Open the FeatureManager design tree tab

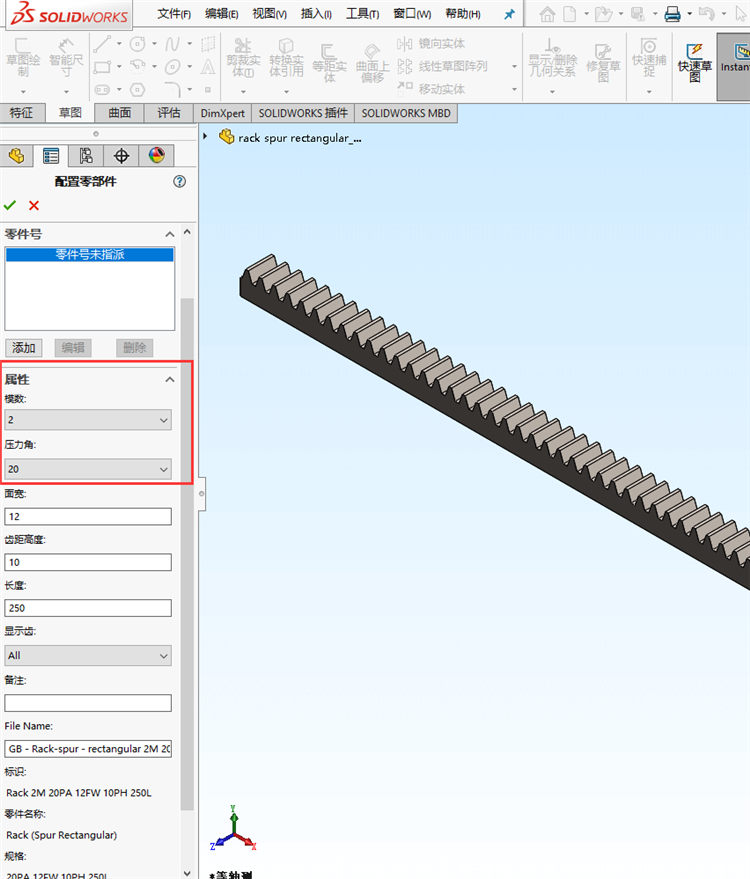click(x=16, y=155)
